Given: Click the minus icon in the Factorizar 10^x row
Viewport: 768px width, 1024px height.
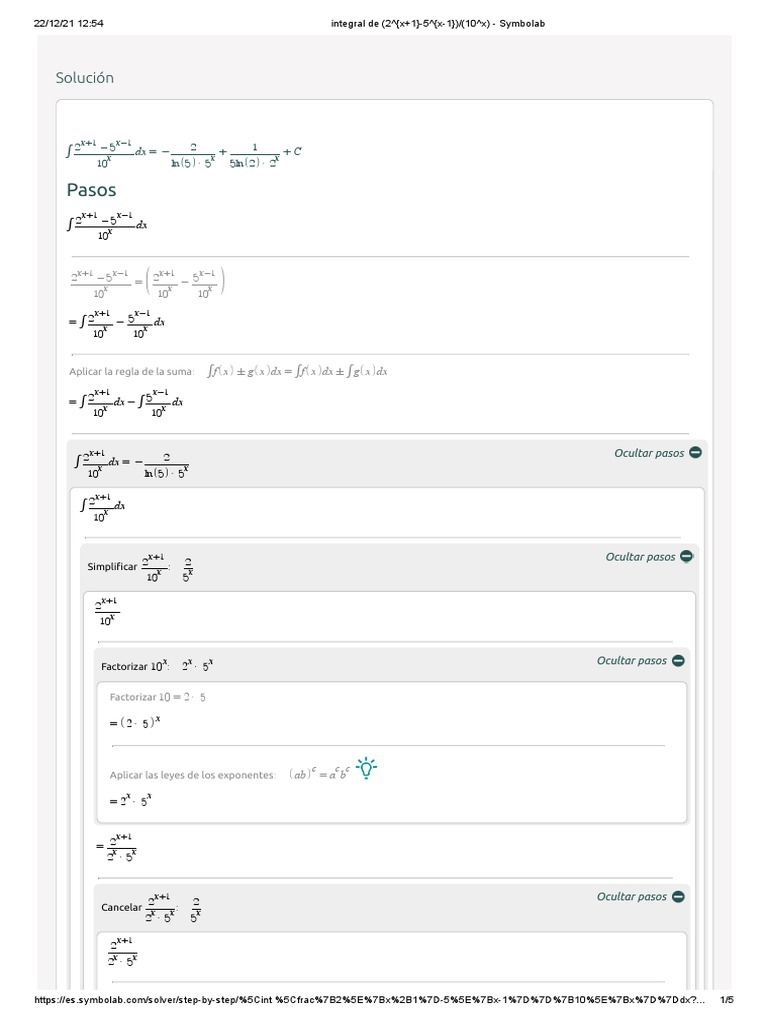Looking at the screenshot, I should 678,661.
